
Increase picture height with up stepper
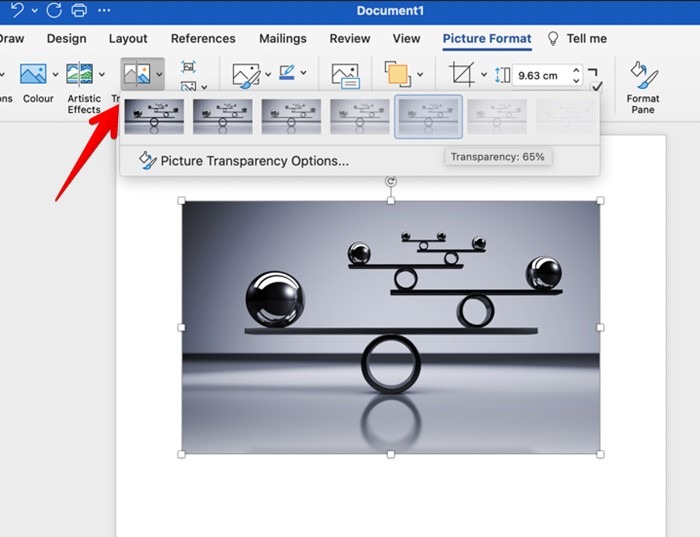576,71
